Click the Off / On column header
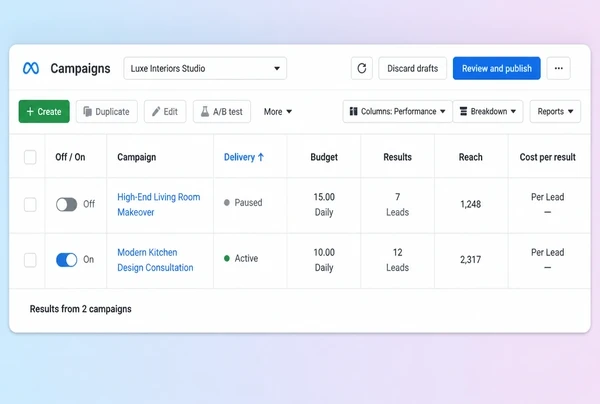600x404 pixels. coord(70,157)
